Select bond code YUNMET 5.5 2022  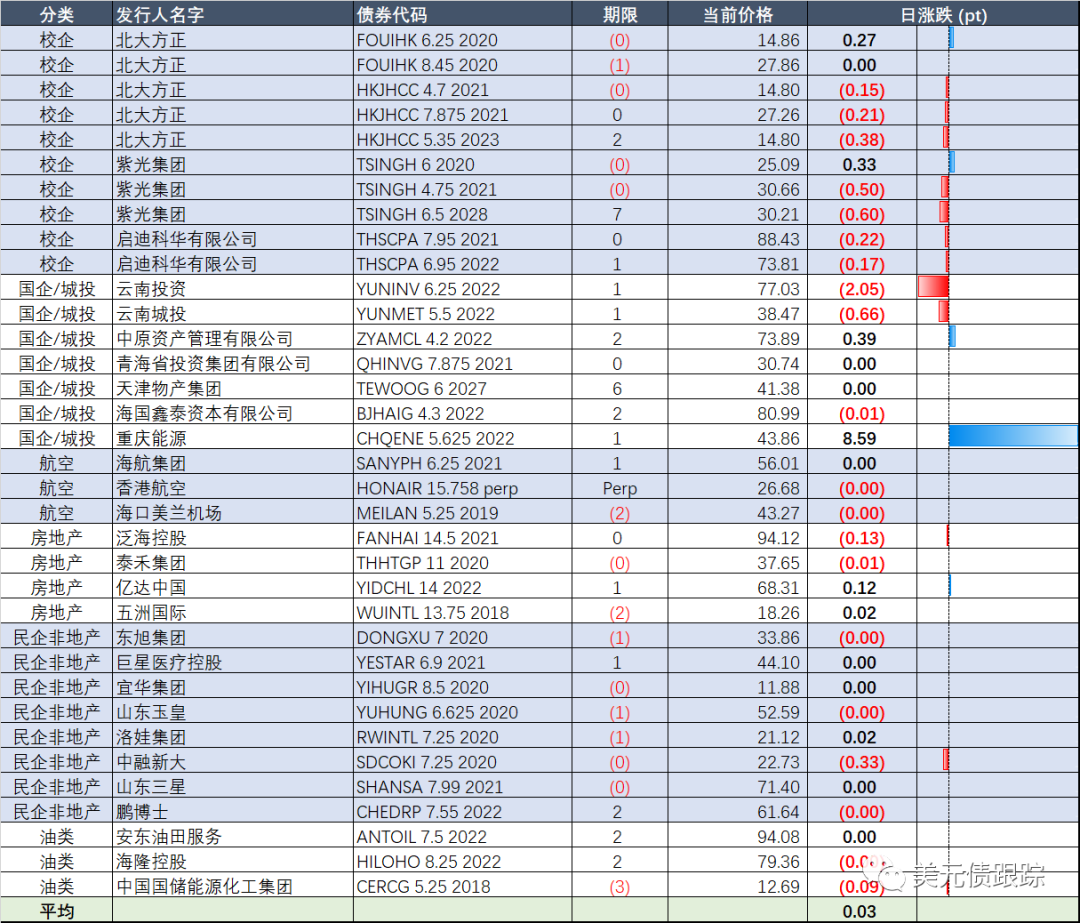(425, 313)
